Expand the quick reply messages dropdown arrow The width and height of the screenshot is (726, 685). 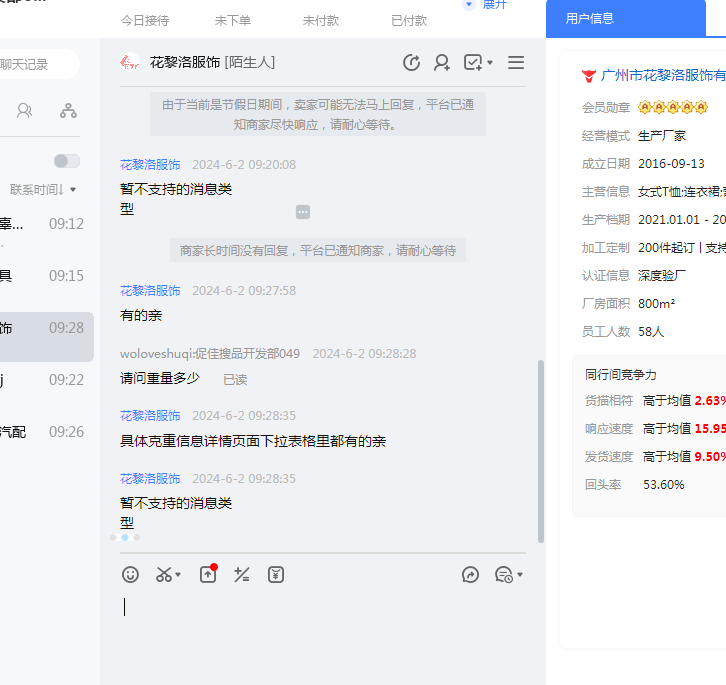click(x=520, y=575)
